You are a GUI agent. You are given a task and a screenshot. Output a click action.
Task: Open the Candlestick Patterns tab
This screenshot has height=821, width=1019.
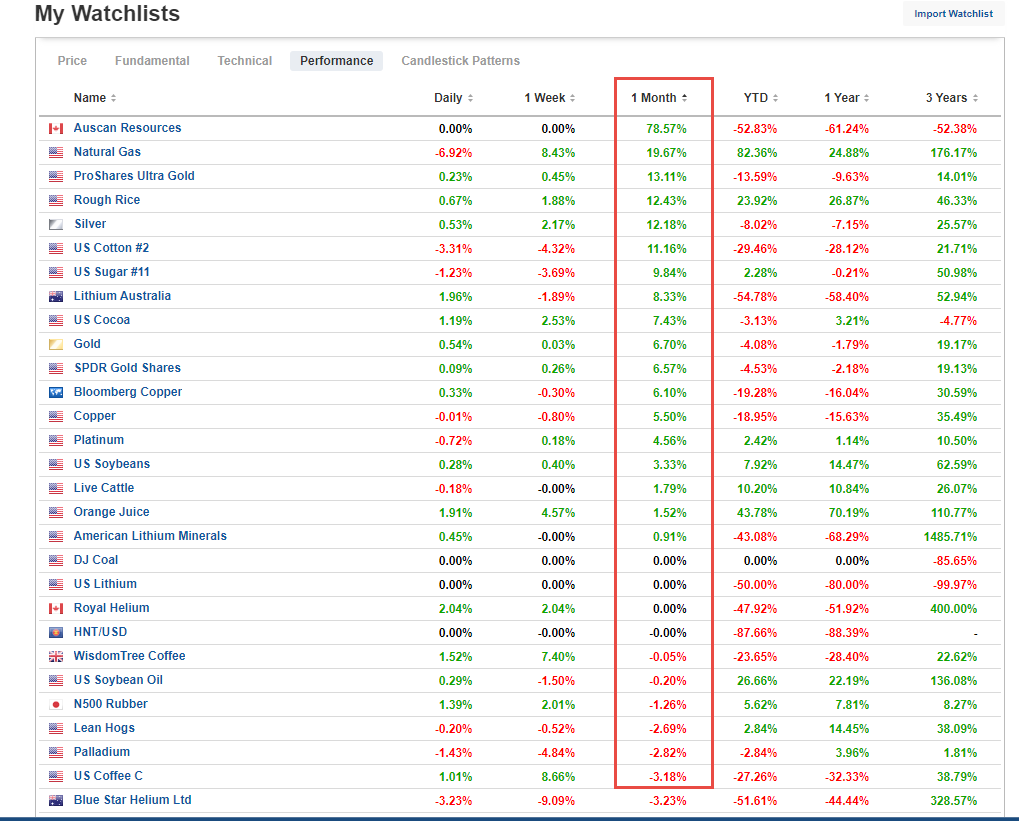coord(460,61)
